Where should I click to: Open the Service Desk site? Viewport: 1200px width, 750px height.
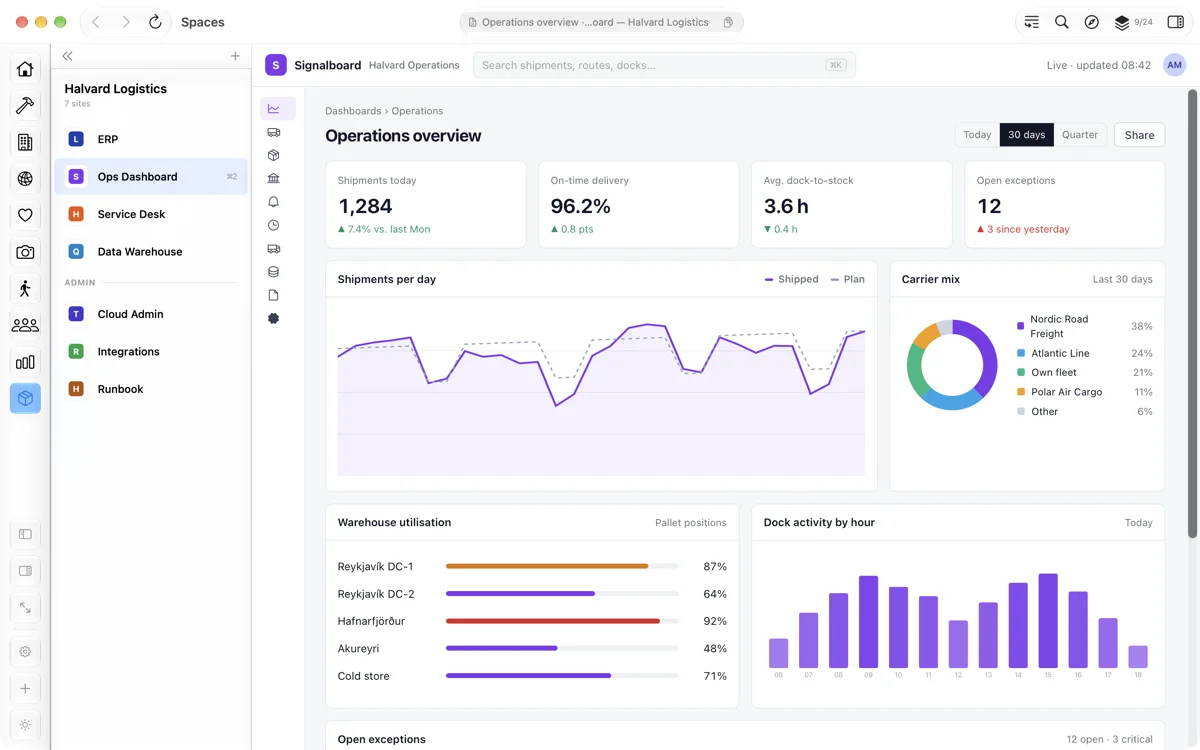tap(151, 214)
